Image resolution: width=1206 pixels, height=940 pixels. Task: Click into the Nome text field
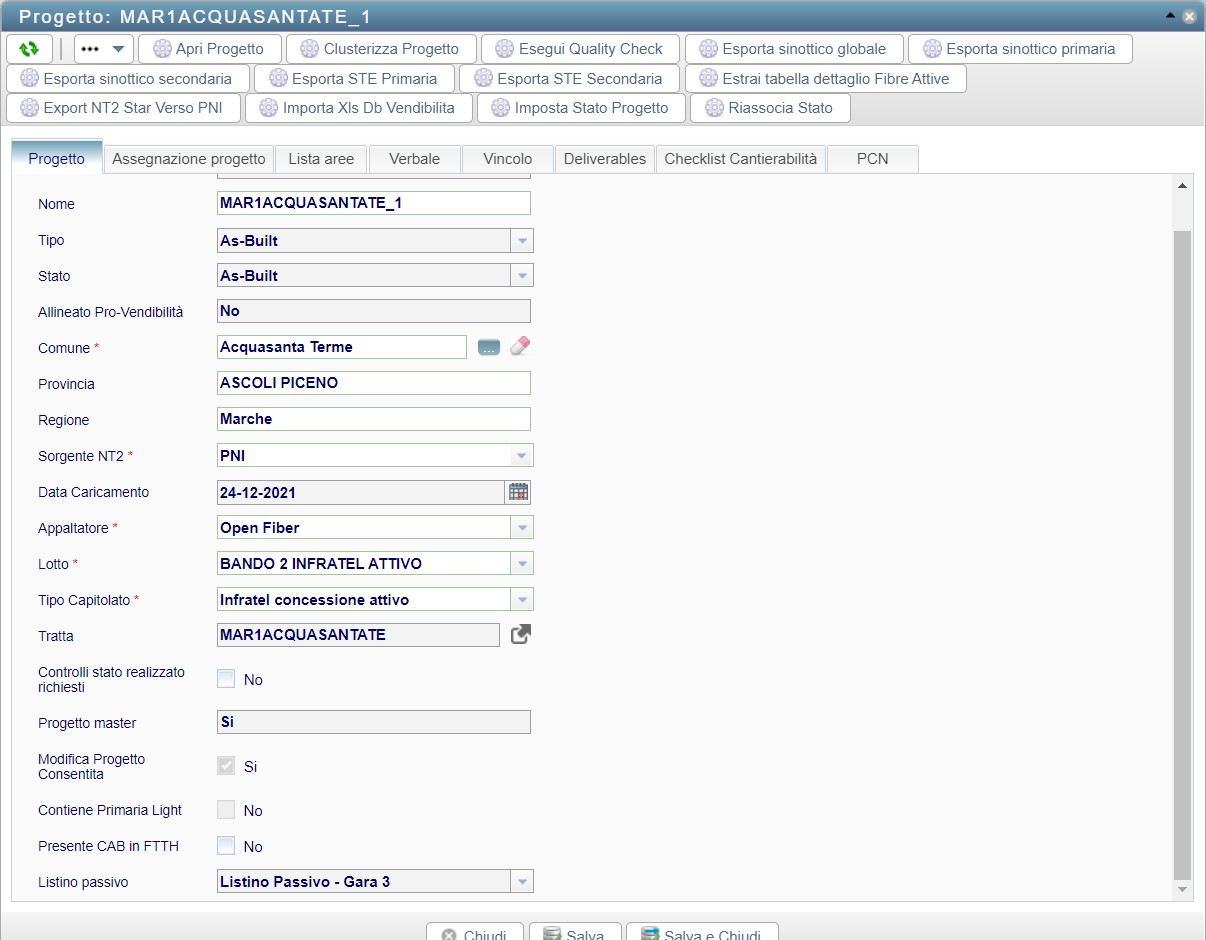[x=373, y=203]
